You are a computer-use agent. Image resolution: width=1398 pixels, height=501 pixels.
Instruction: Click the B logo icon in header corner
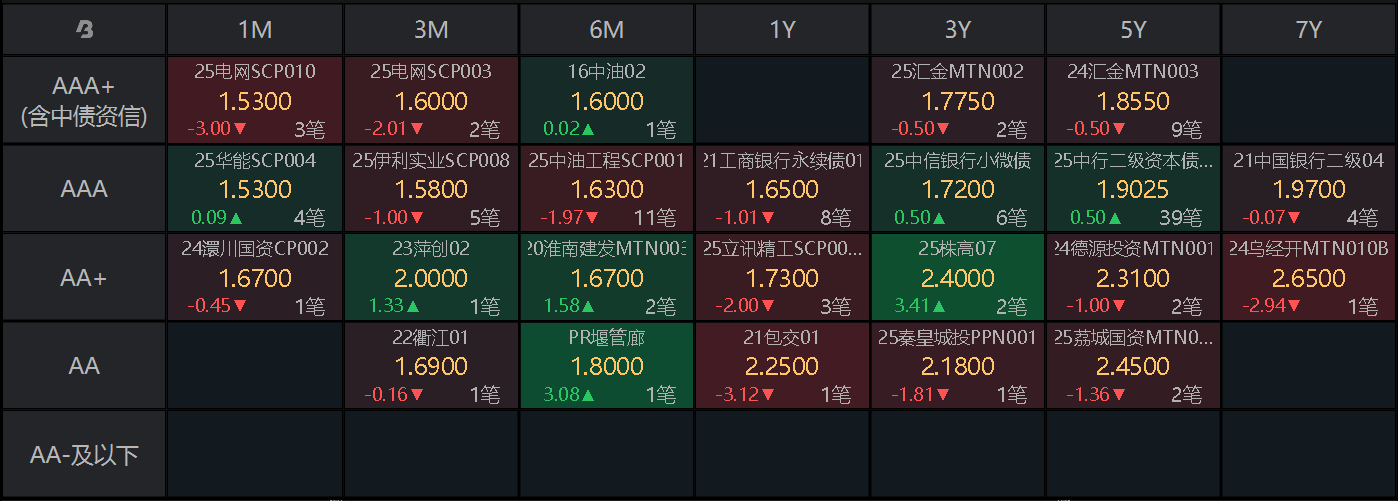84,30
